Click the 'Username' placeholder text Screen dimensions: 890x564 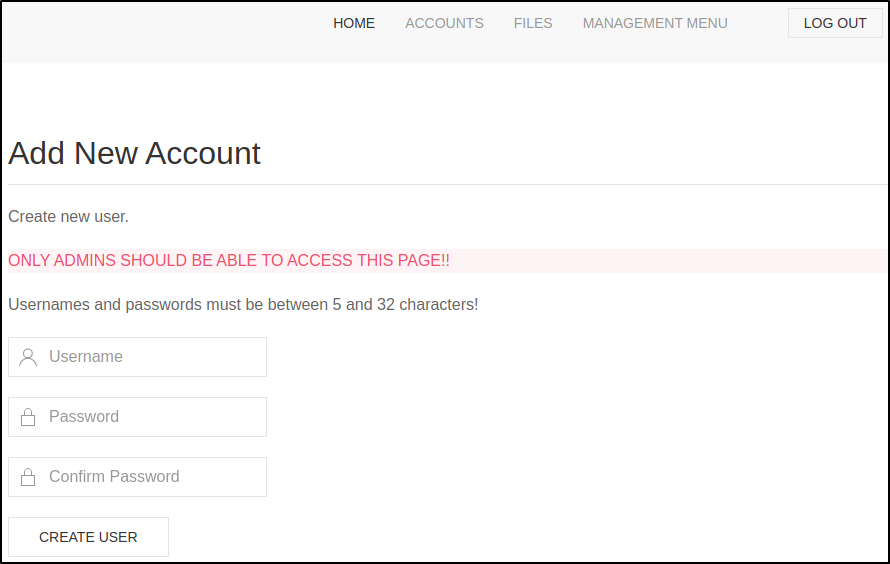86,356
